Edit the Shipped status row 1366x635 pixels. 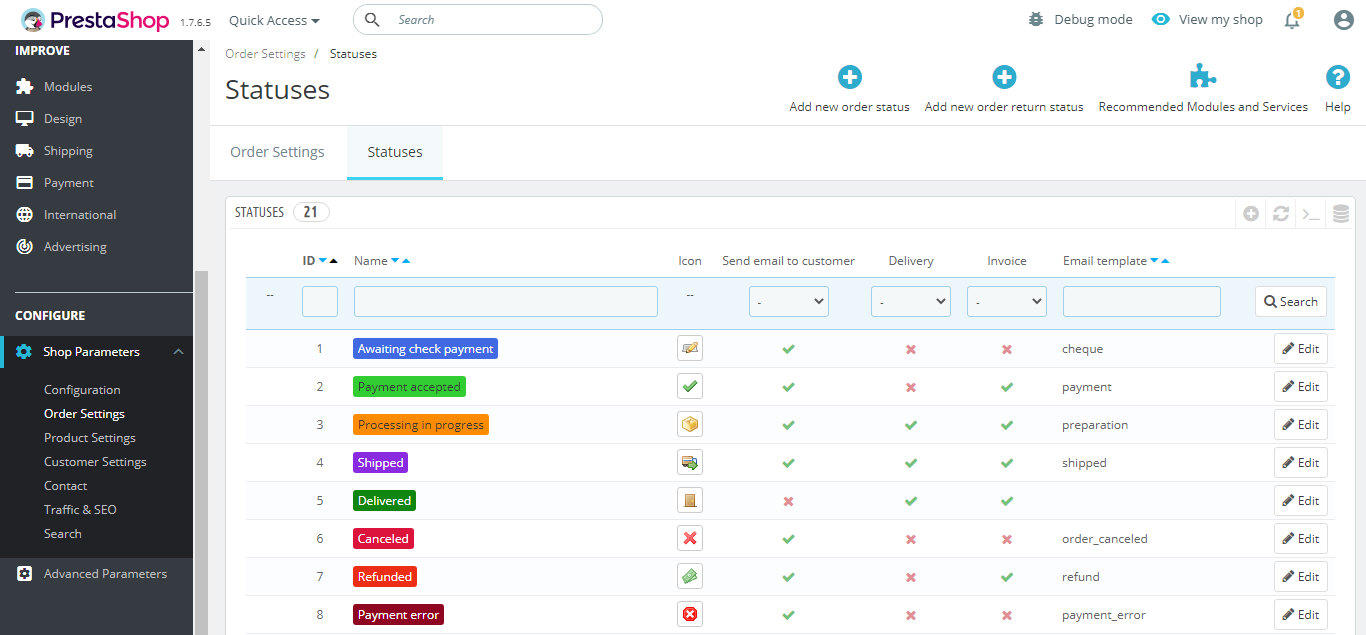(1301, 463)
